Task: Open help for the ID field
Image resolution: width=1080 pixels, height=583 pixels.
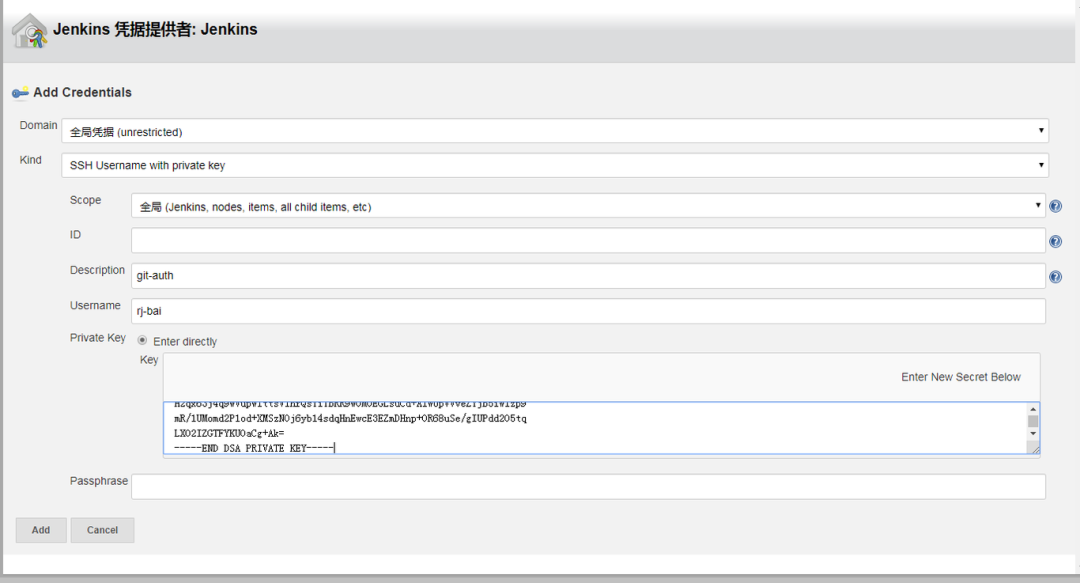Action: pos(1055,241)
